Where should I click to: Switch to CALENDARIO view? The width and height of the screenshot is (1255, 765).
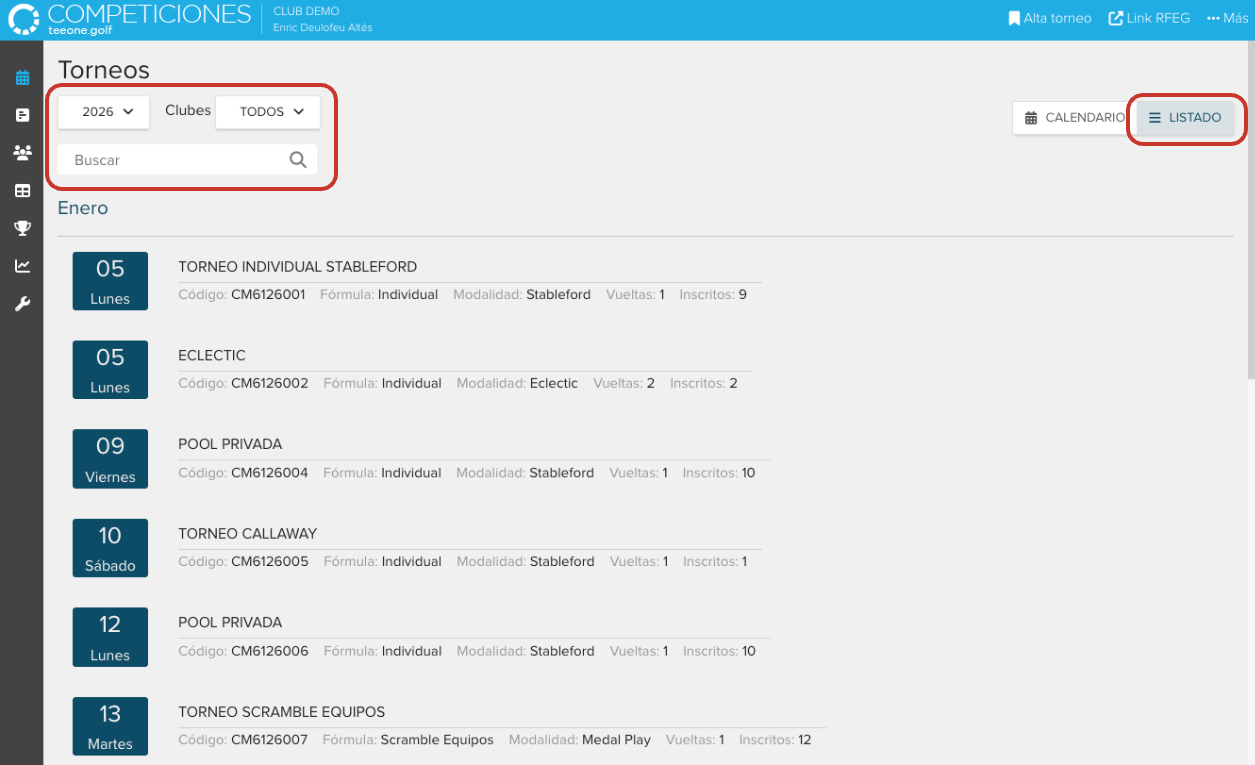pyautogui.click(x=1074, y=118)
